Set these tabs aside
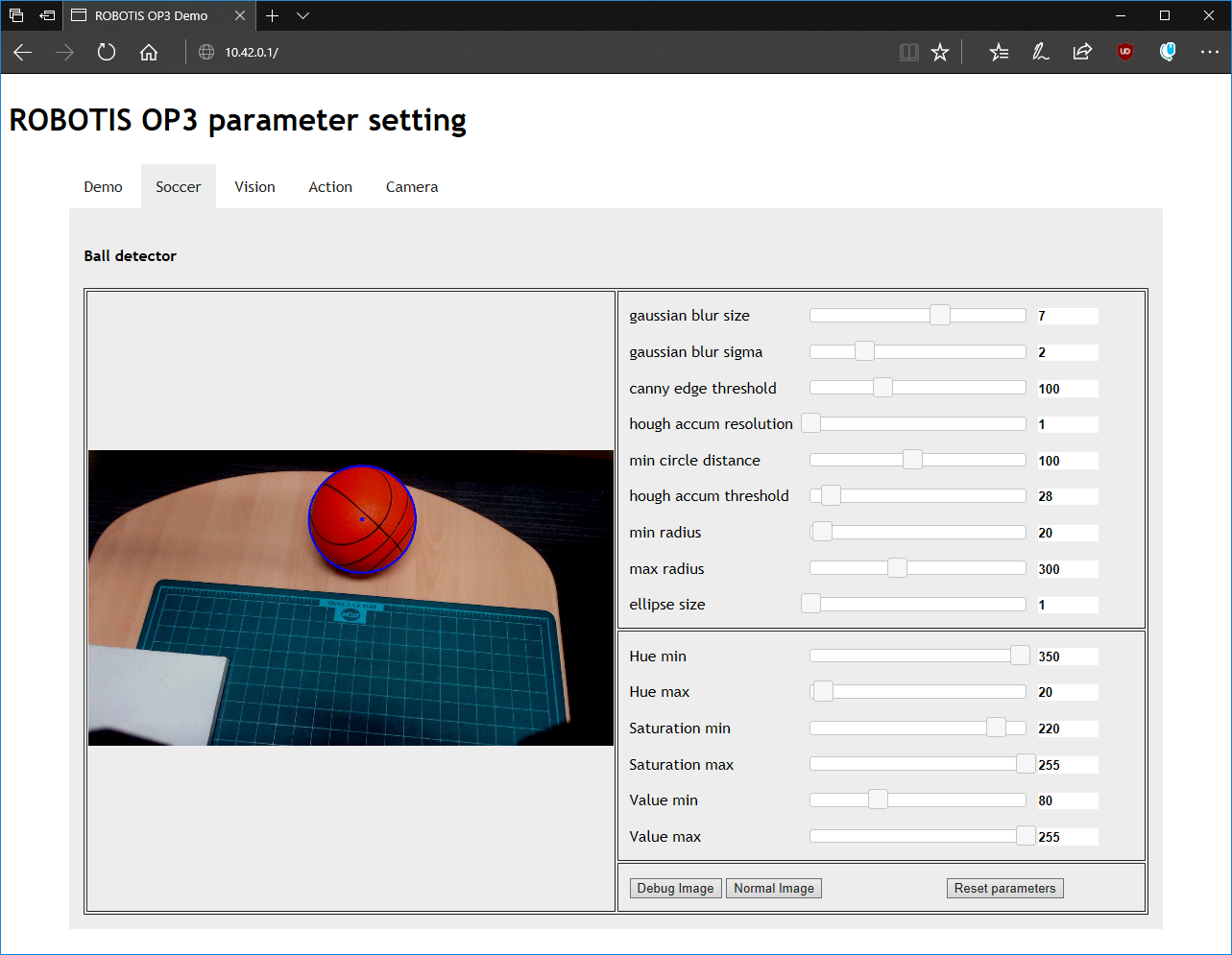Image resolution: width=1232 pixels, height=955 pixels. tap(47, 15)
